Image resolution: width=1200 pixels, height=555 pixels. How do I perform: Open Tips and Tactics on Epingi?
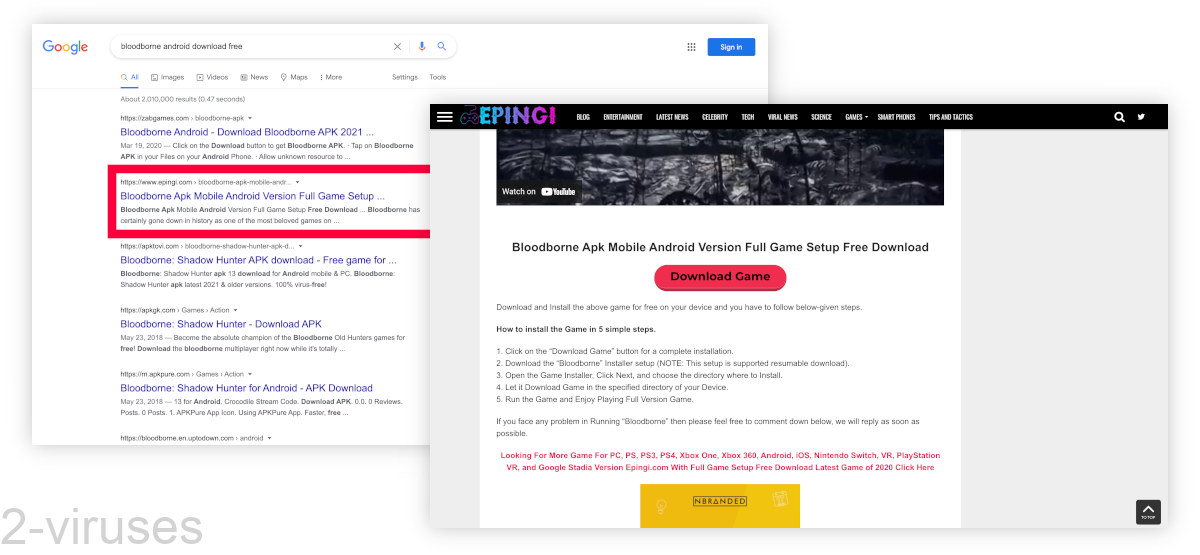(x=951, y=117)
